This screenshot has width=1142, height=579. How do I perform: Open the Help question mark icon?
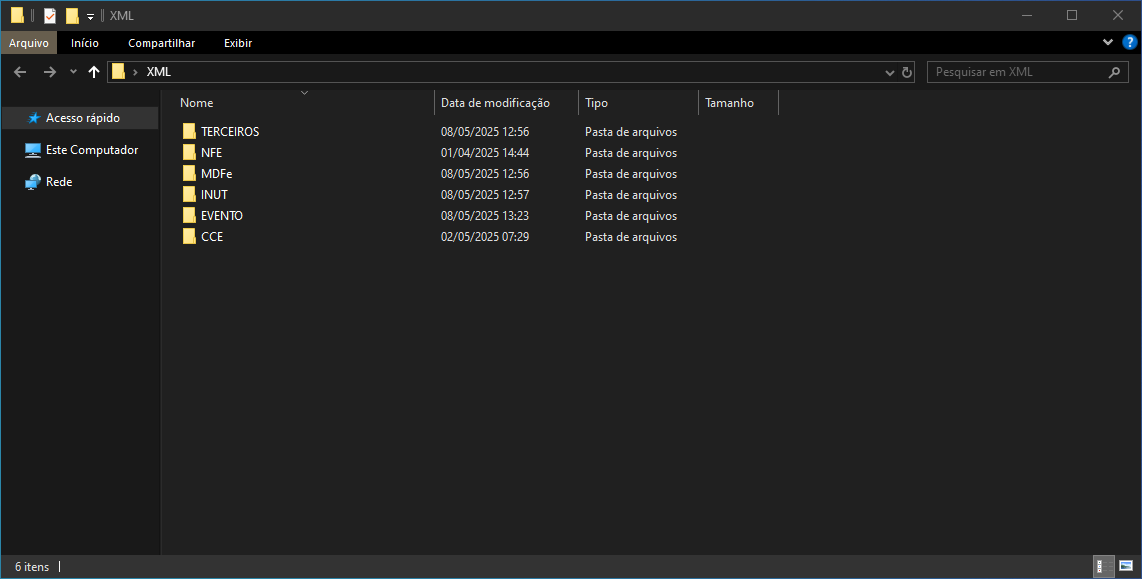tap(1129, 43)
